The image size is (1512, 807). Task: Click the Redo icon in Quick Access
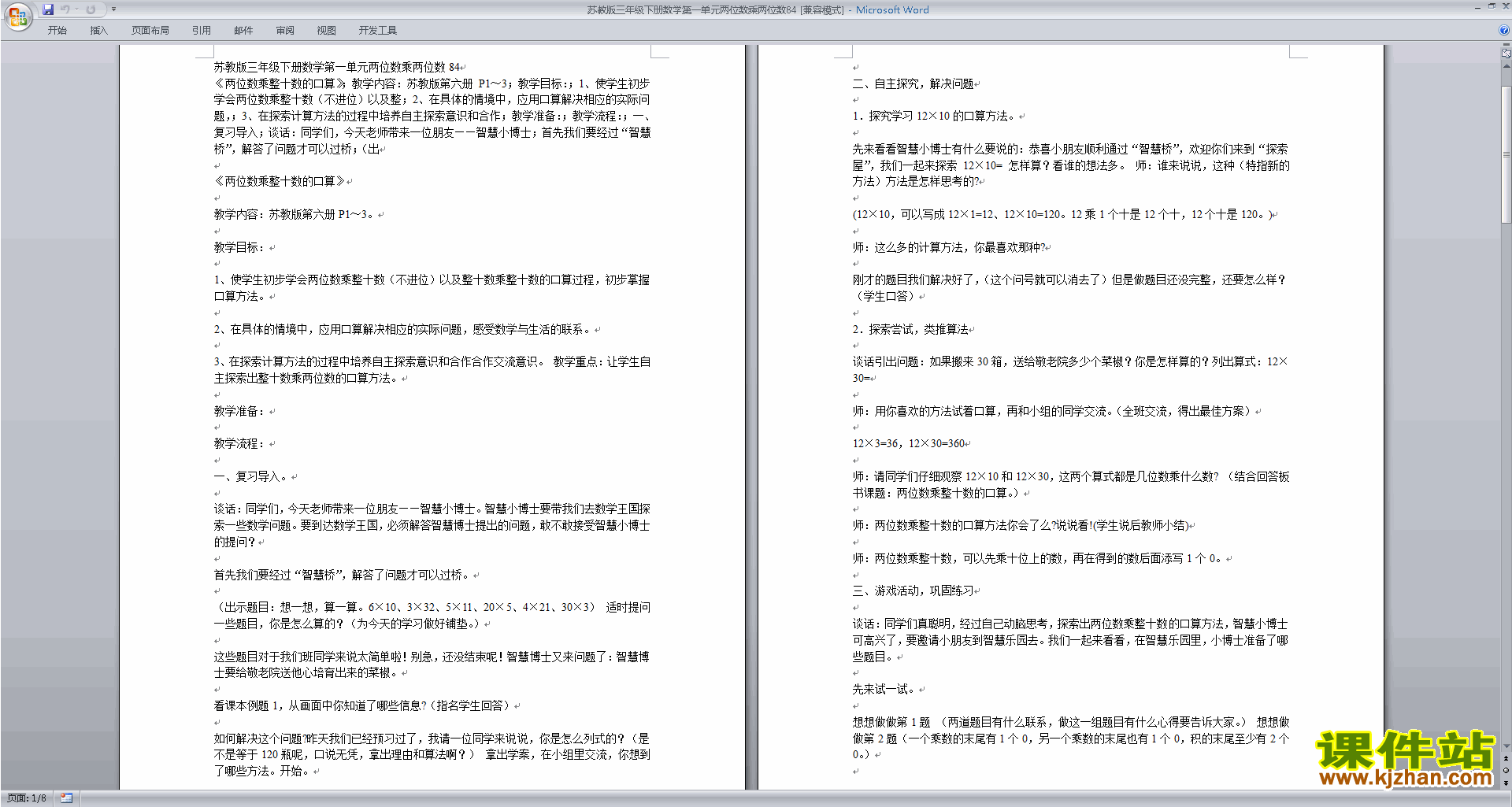tap(91, 9)
